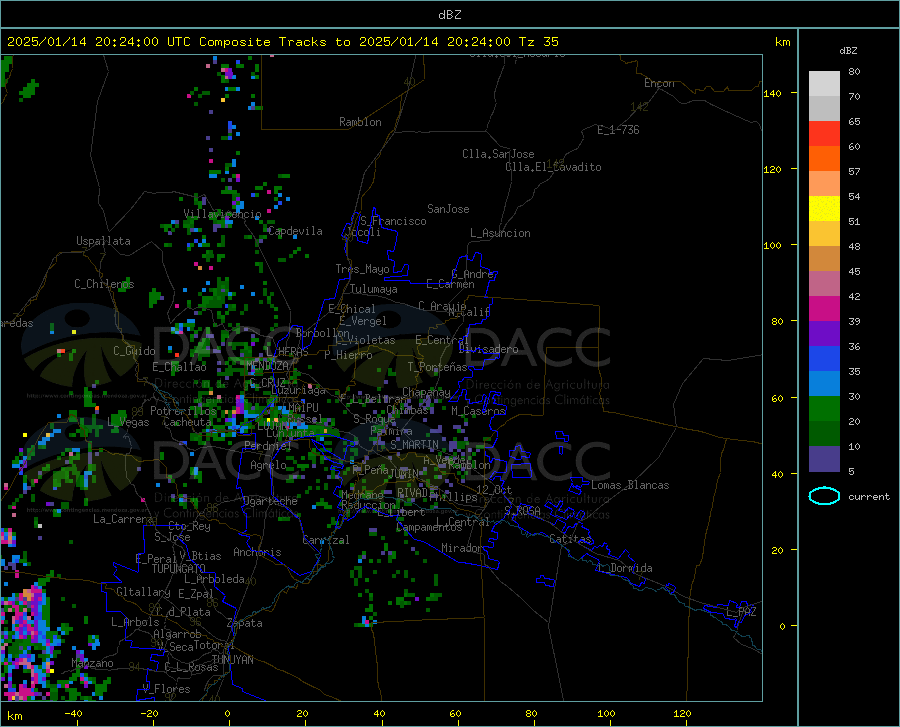This screenshot has width=900, height=727.
Task: Select the '2025/01/14 20:24:00 UTC Composite Tracks' header text
Action: coord(166,42)
